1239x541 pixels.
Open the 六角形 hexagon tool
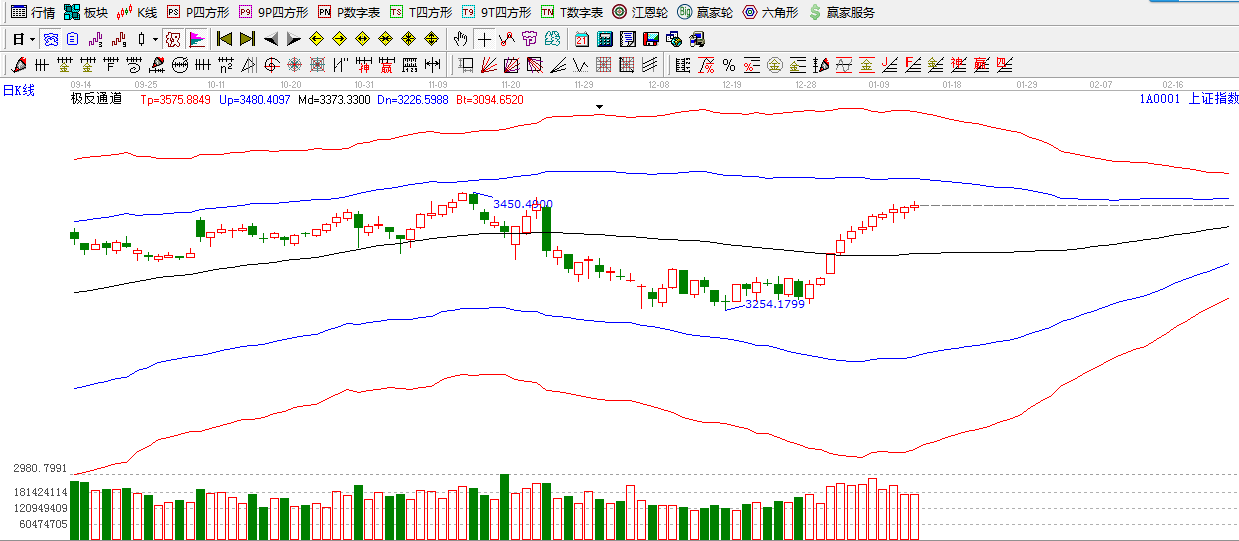tap(770, 12)
